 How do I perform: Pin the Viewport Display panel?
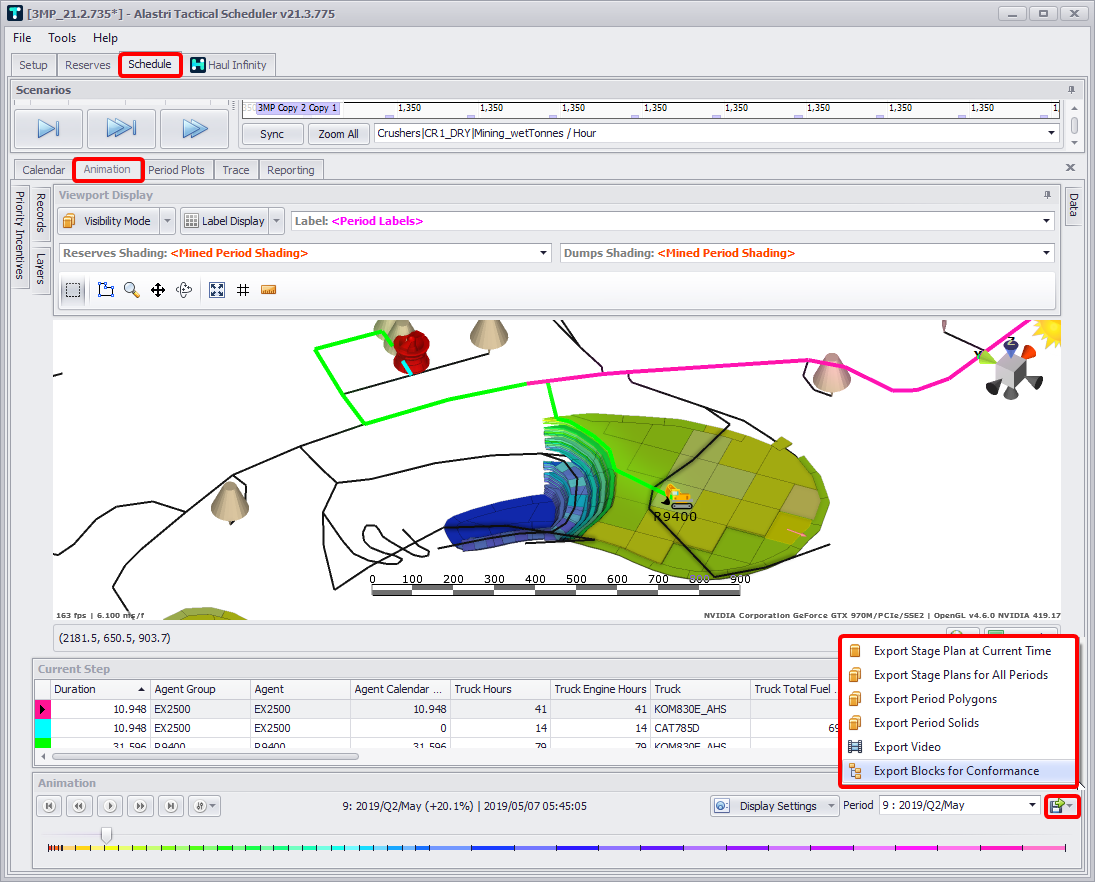1047,195
